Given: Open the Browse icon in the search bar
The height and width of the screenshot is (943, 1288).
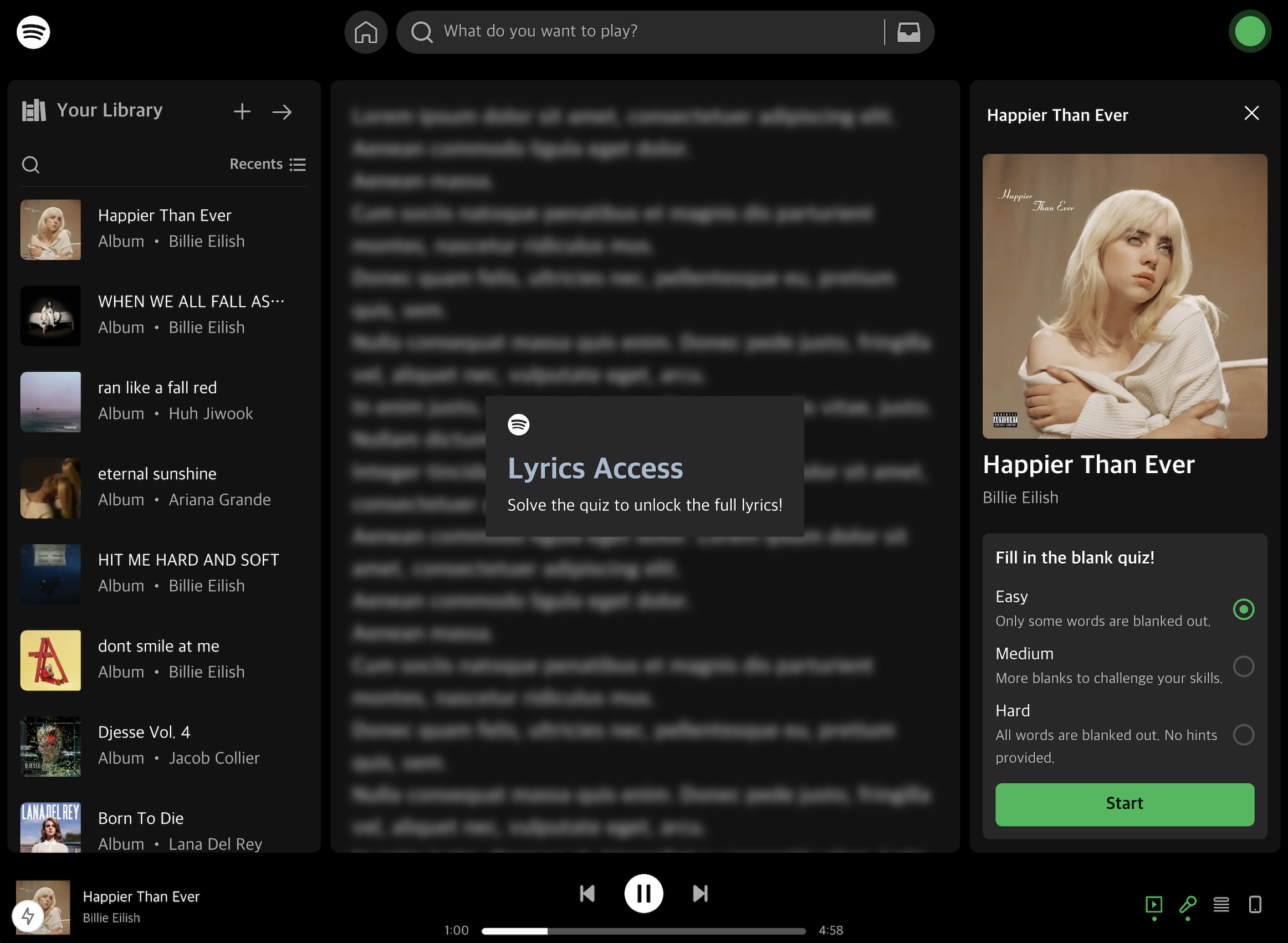Looking at the screenshot, I should pos(908,33).
